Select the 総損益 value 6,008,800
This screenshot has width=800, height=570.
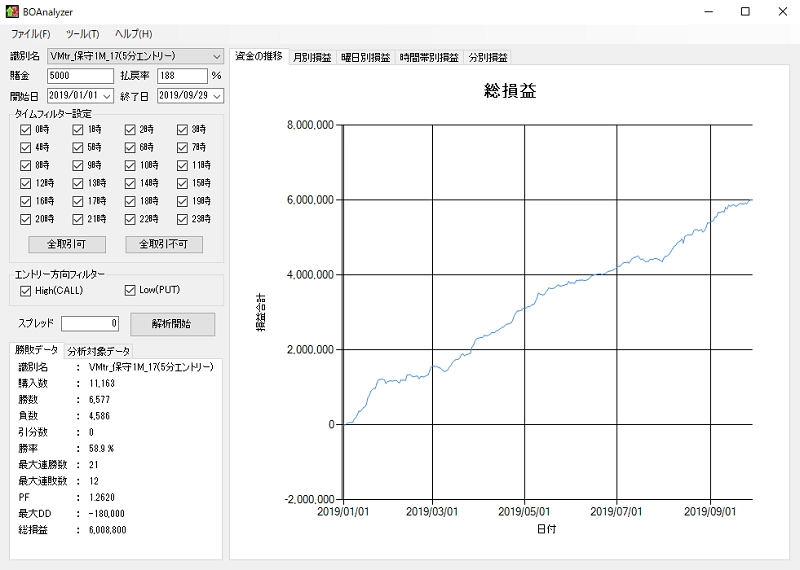tap(107, 530)
